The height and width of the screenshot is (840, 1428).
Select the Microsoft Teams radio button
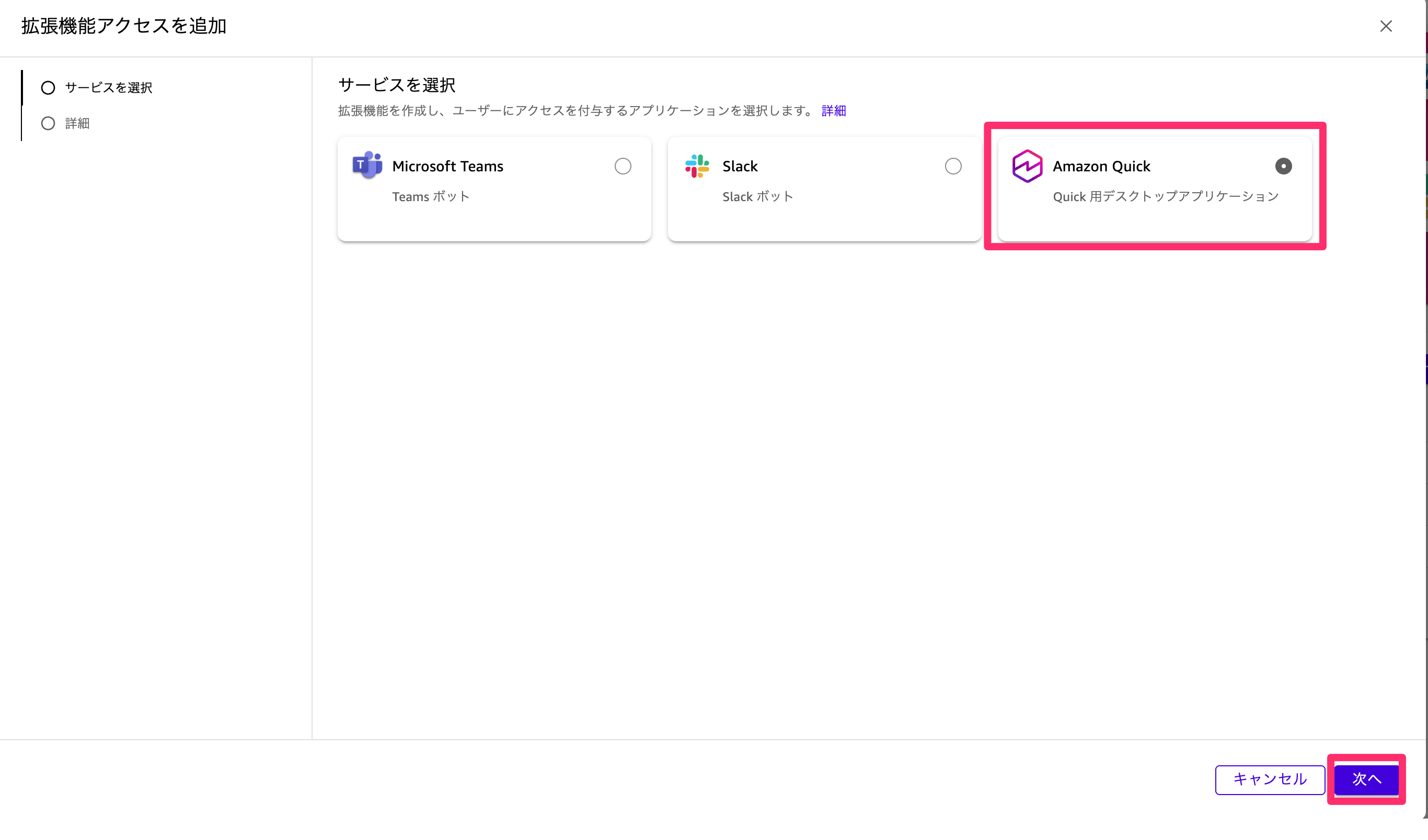tap(623, 166)
